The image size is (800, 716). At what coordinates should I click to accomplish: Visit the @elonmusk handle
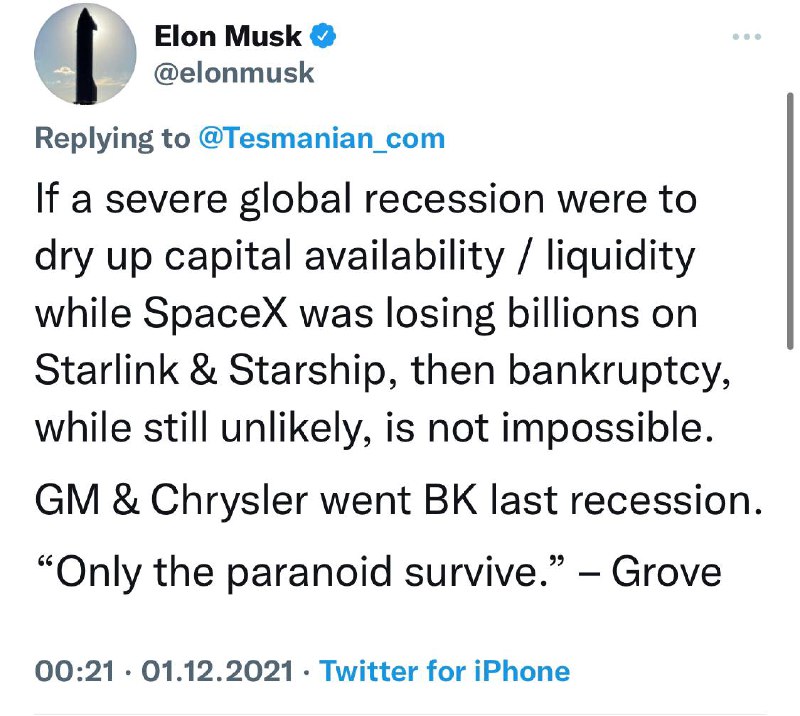(x=234, y=73)
